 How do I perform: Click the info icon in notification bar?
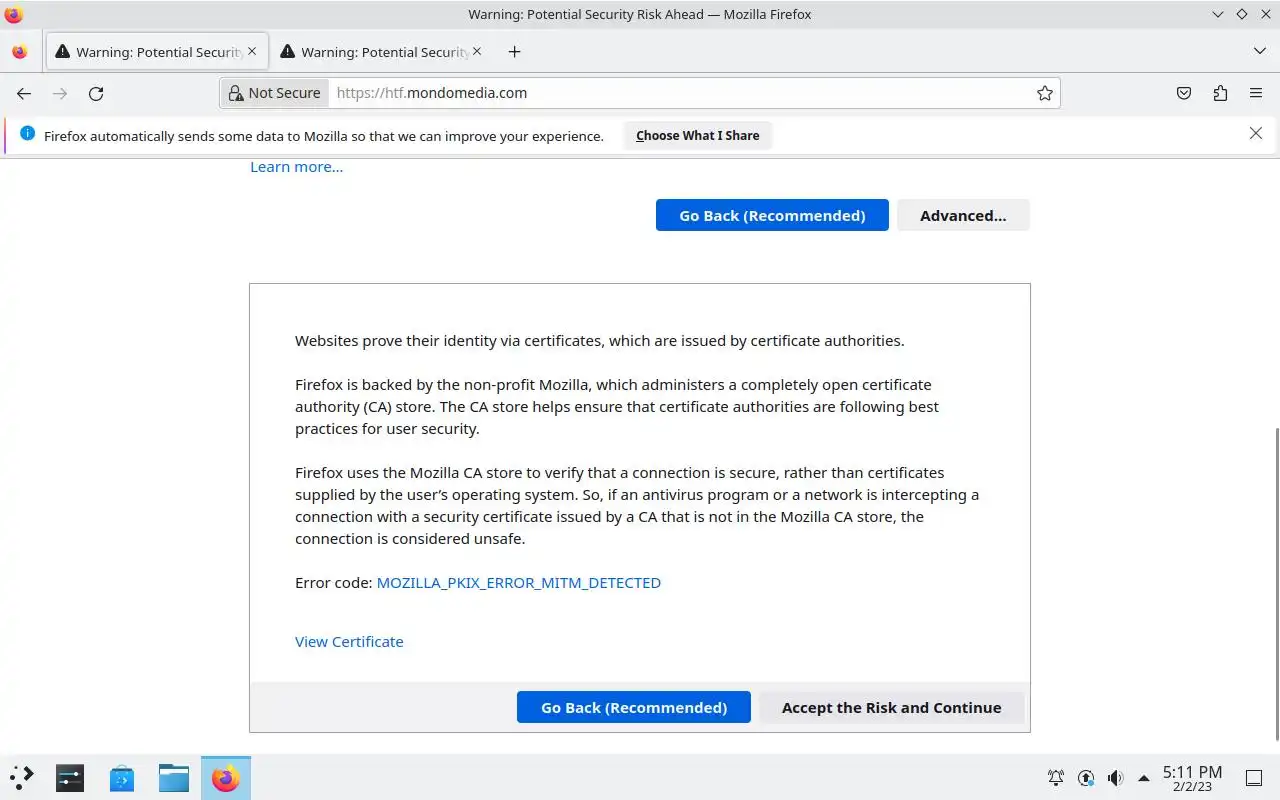[x=27, y=134]
